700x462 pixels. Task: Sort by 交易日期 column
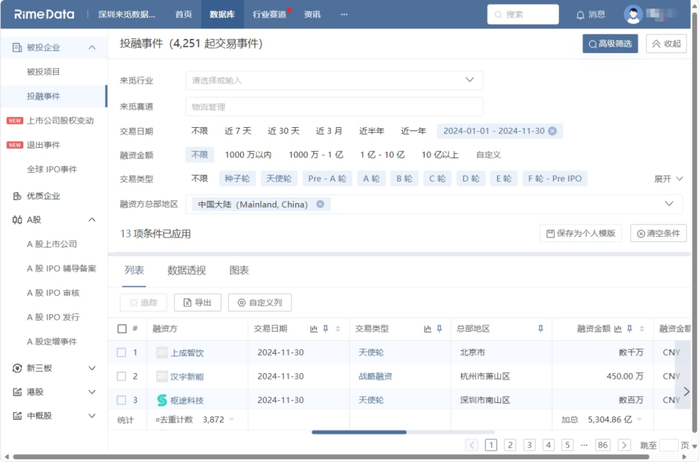click(x=338, y=329)
